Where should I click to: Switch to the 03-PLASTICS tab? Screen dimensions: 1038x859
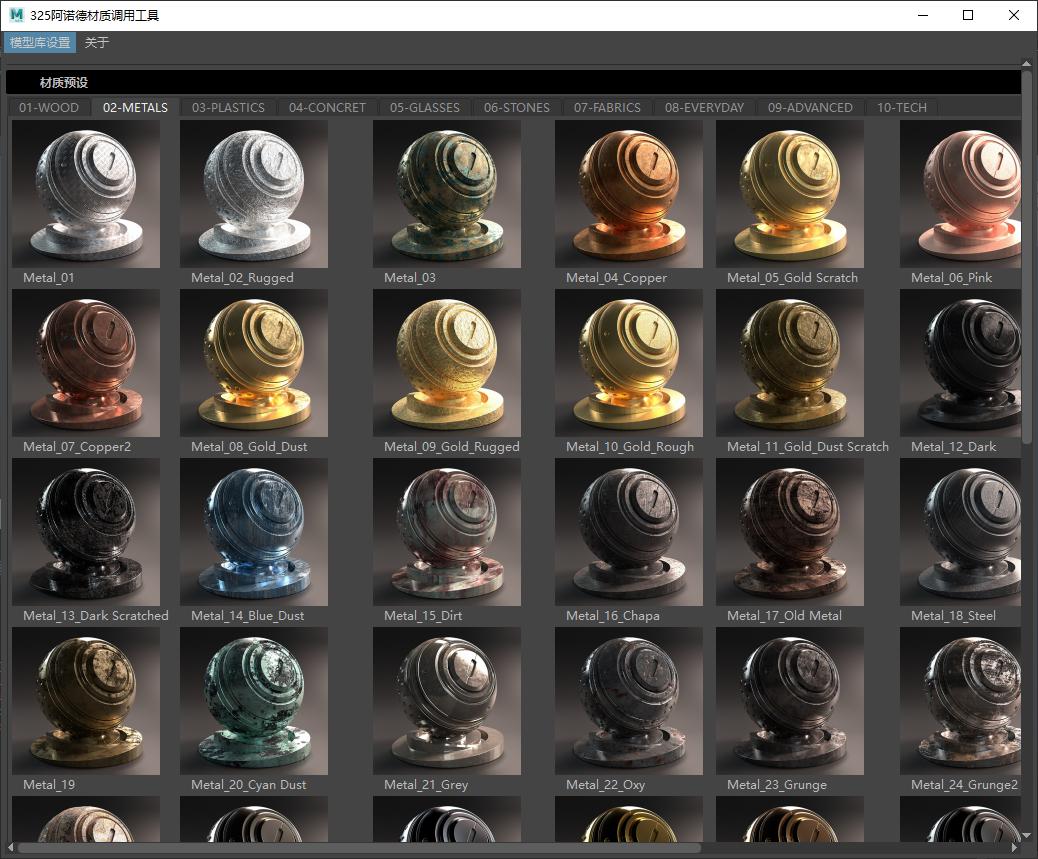[x=228, y=107]
